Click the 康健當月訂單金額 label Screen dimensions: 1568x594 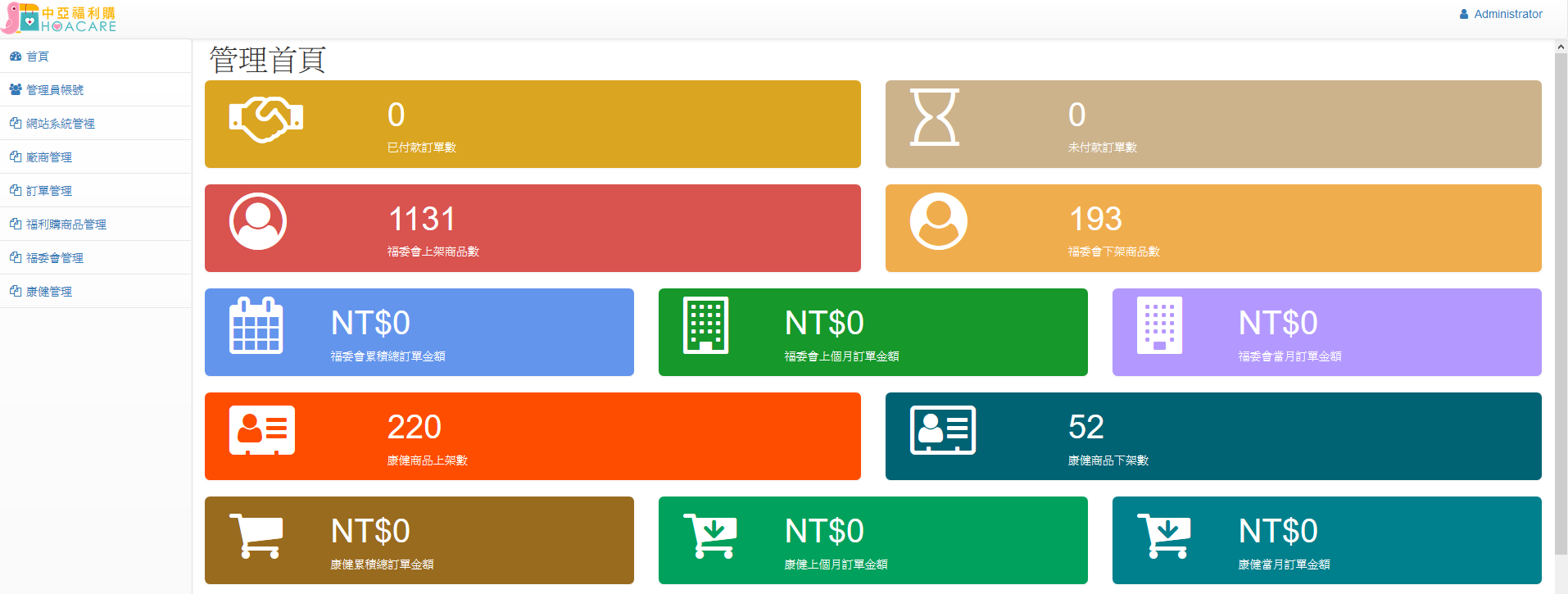tap(1285, 565)
